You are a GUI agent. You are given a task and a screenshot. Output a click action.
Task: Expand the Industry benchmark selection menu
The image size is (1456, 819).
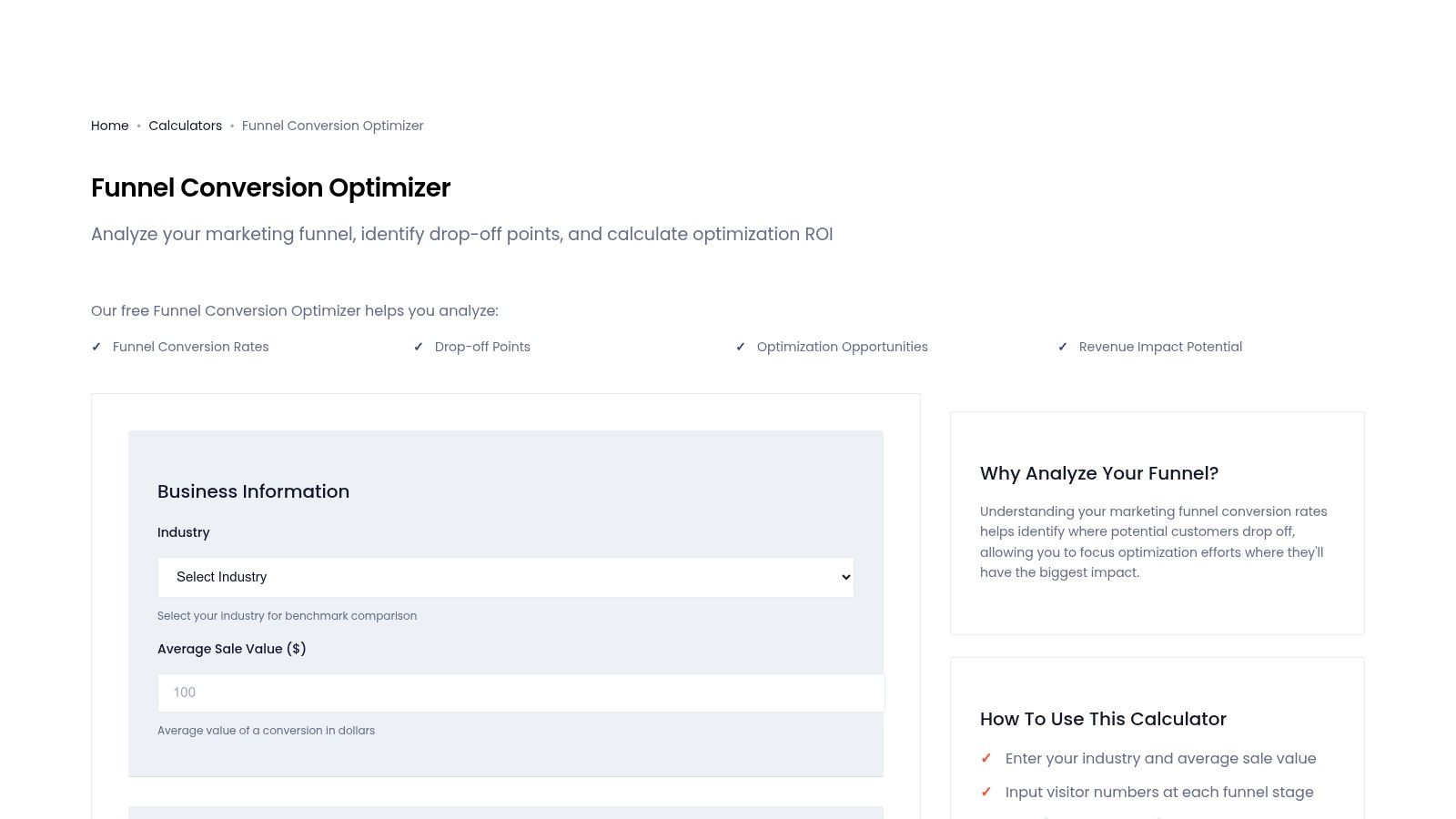506,577
